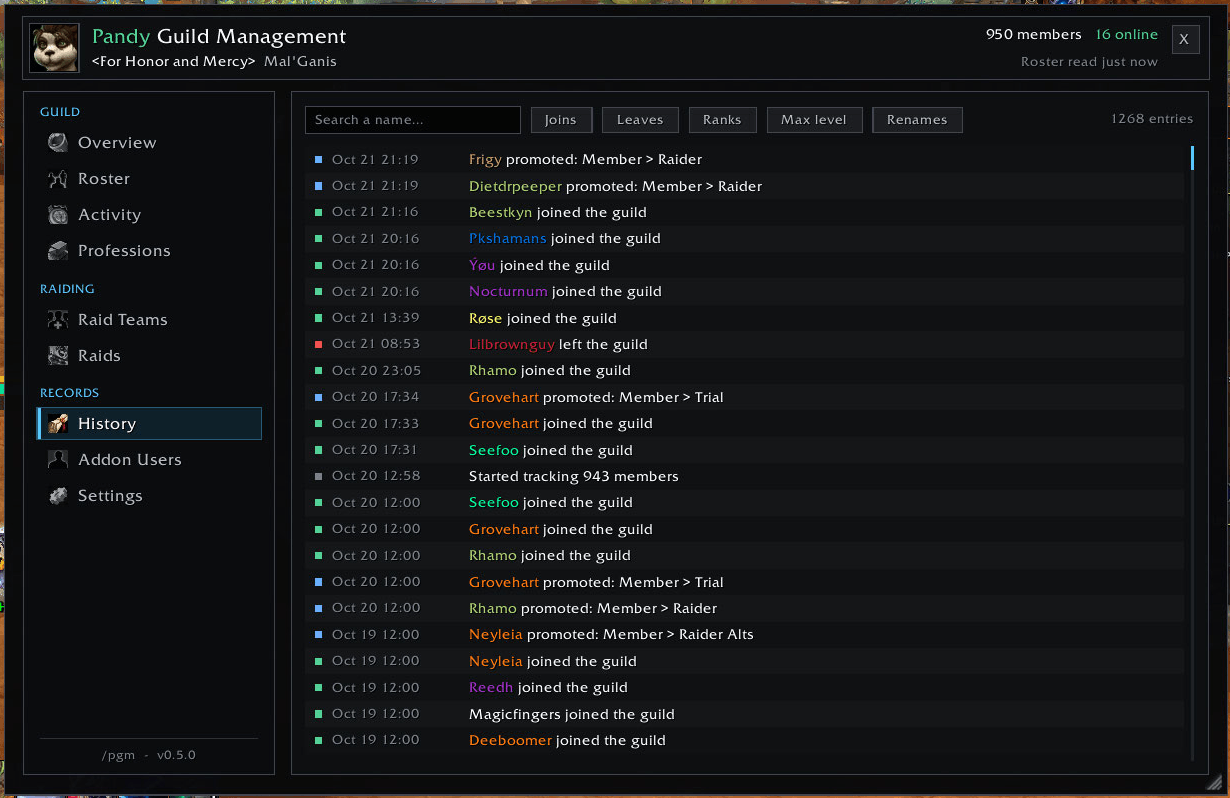This screenshot has width=1230, height=798.
Task: Open the Addon Users page label
Action: click(130, 460)
